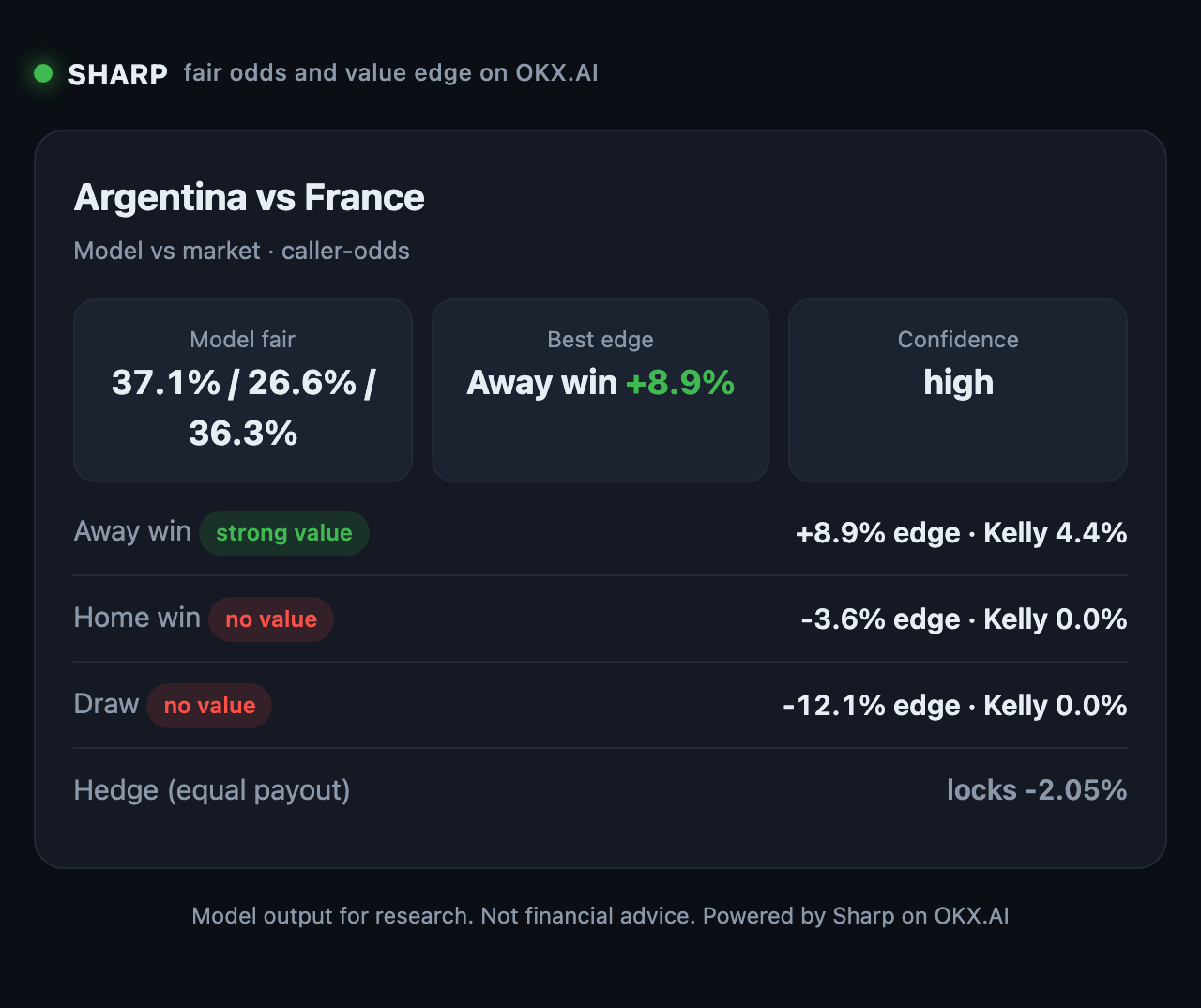Click the locks -2.05% hedge value
This screenshot has height=1008, width=1201.
(1037, 790)
